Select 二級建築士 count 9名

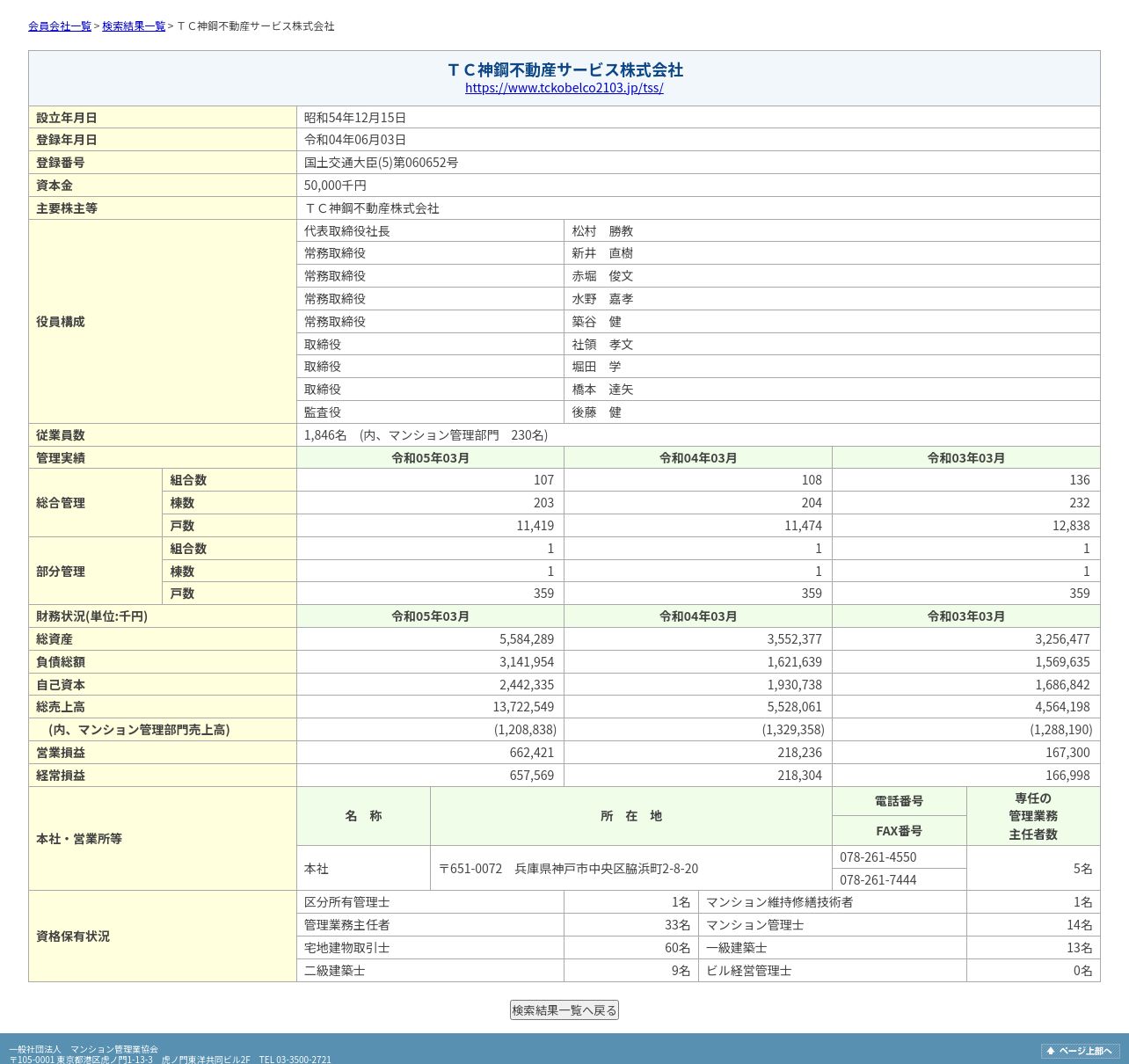click(681, 971)
